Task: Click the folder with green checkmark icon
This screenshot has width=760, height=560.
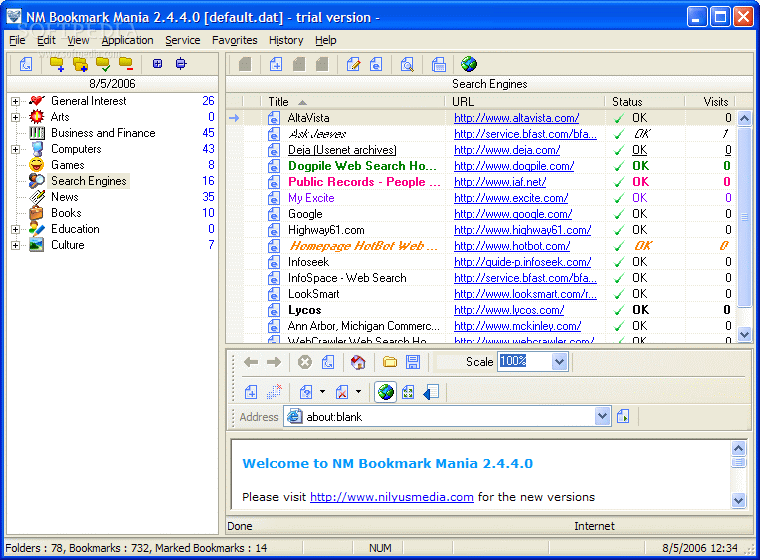Action: 103,64
